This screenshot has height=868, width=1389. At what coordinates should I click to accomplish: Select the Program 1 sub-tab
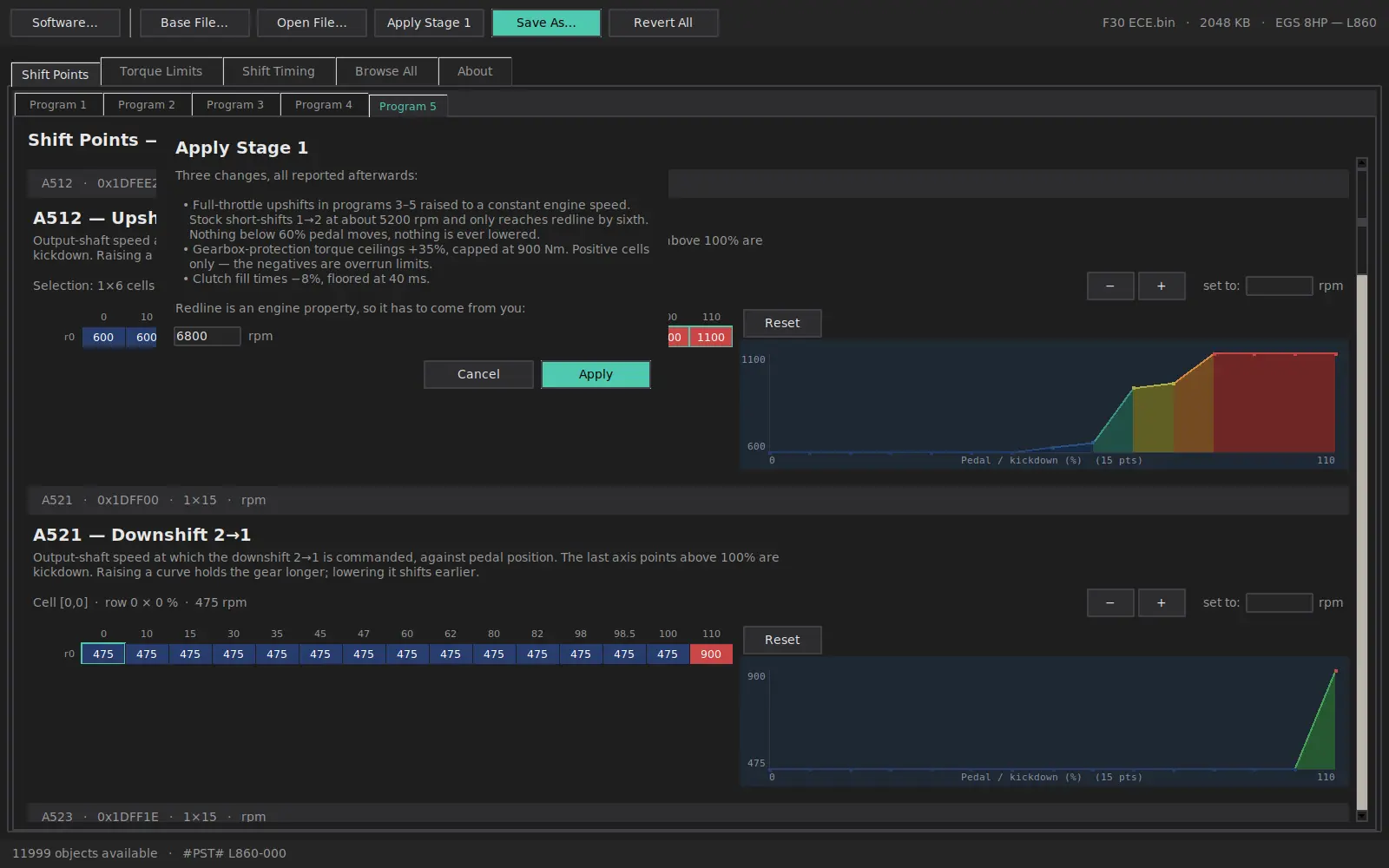pos(58,104)
